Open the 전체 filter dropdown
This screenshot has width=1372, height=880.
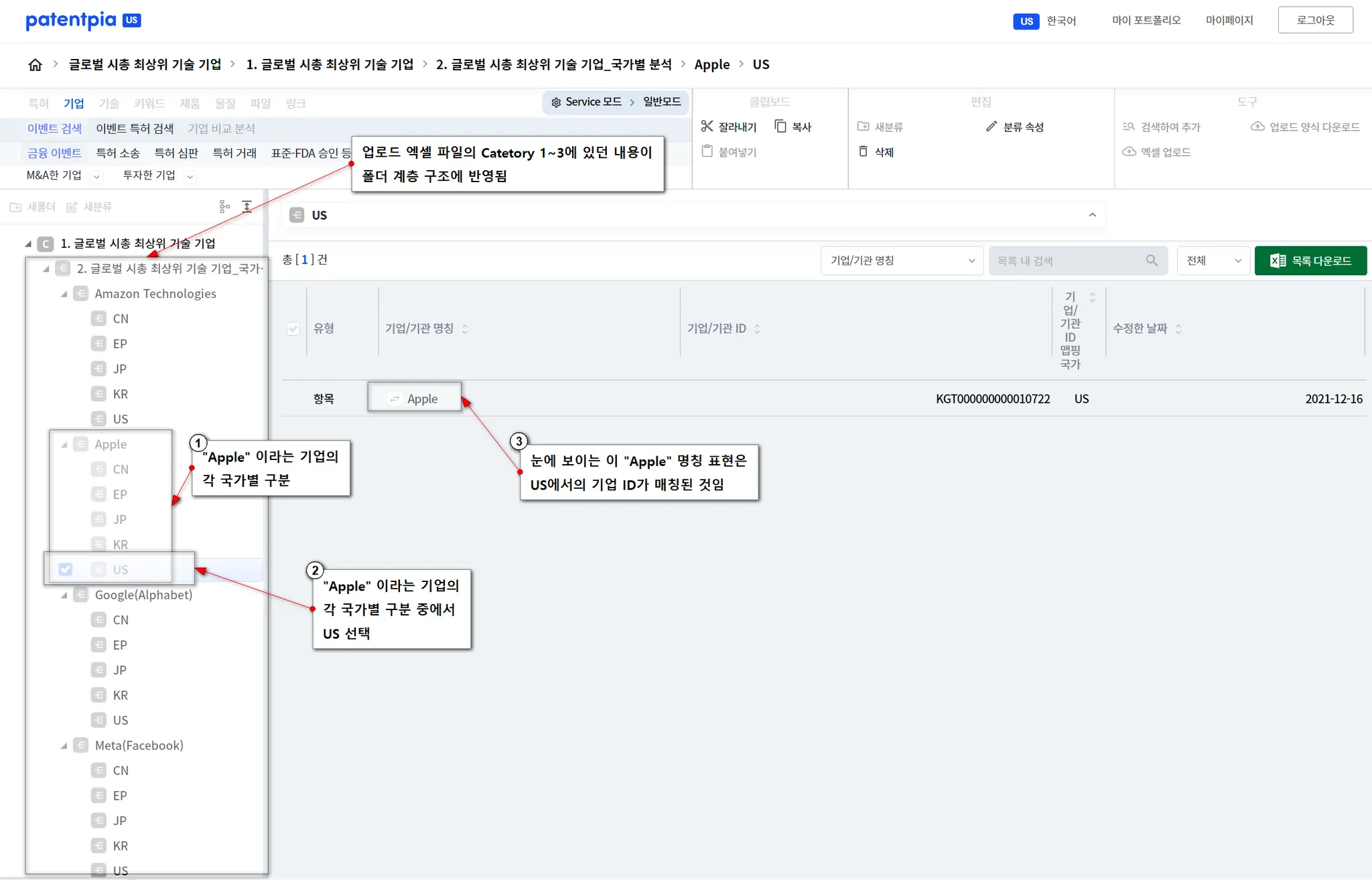[1213, 261]
